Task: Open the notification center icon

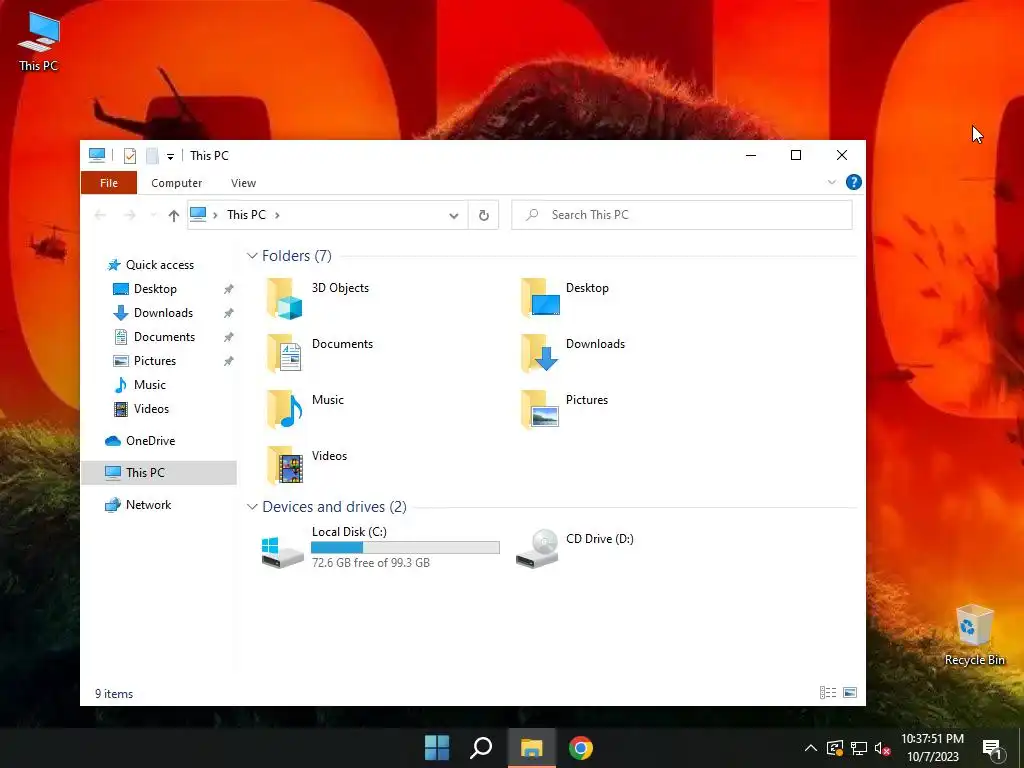Action: pos(992,748)
